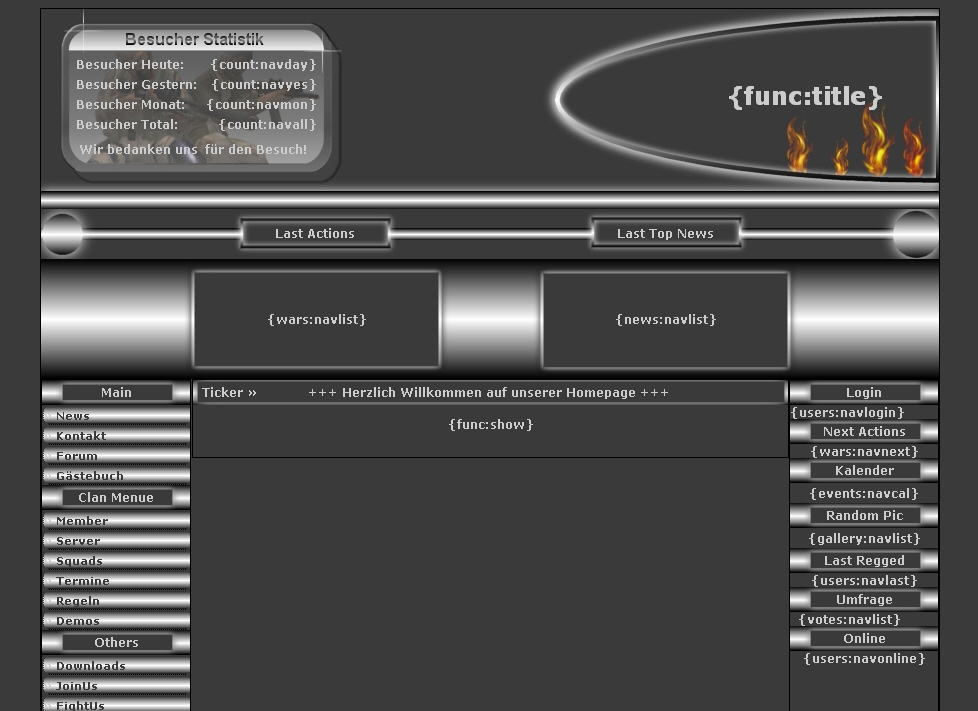978x711 pixels.
Task: Click the Herzlich Willkommen ticker message
Action: tap(488, 392)
